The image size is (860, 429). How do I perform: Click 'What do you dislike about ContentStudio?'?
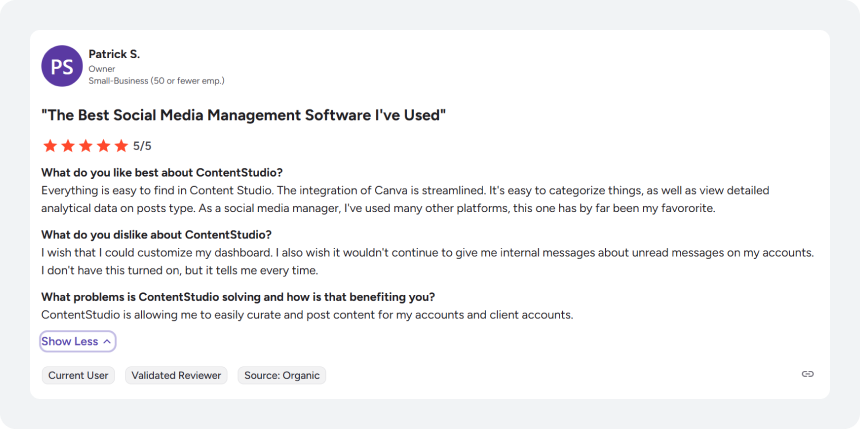156,235
